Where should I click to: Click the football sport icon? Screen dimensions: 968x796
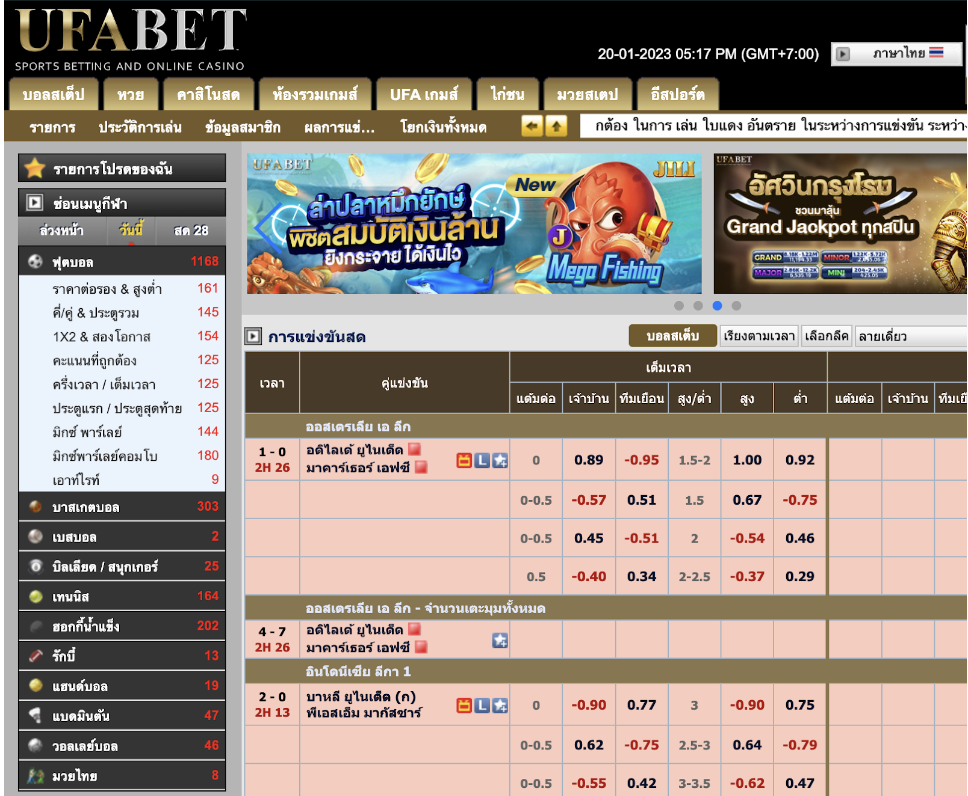pyautogui.click(x=35, y=261)
